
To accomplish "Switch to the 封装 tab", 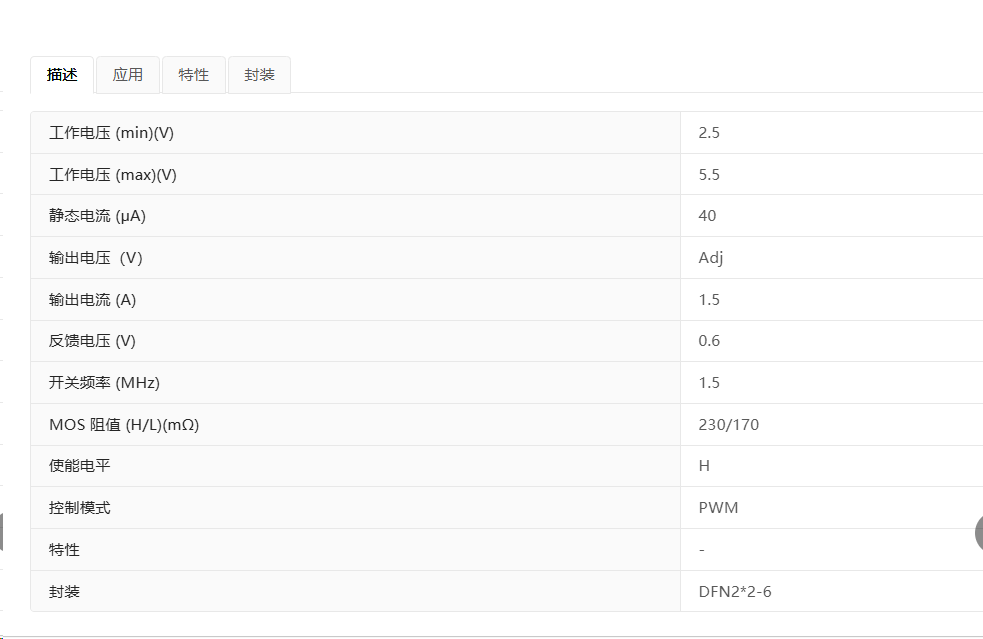I will click(x=260, y=75).
